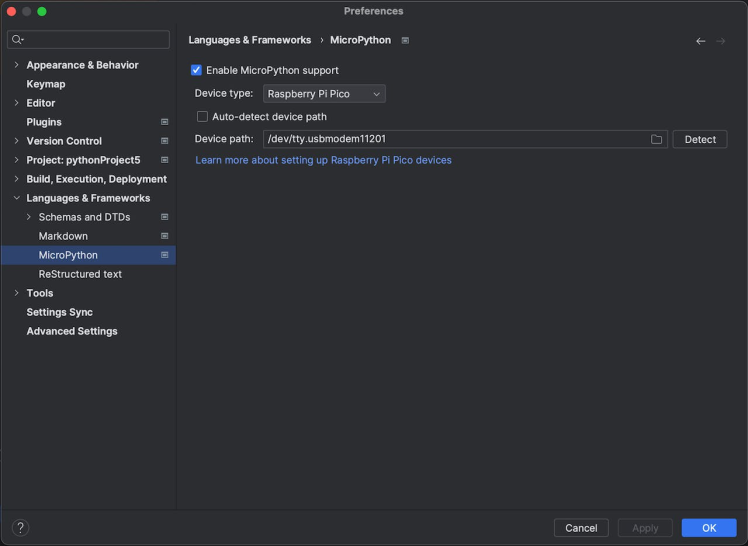Collapse the Languages & Frameworks section
This screenshot has height=546, width=748.
coord(16,198)
